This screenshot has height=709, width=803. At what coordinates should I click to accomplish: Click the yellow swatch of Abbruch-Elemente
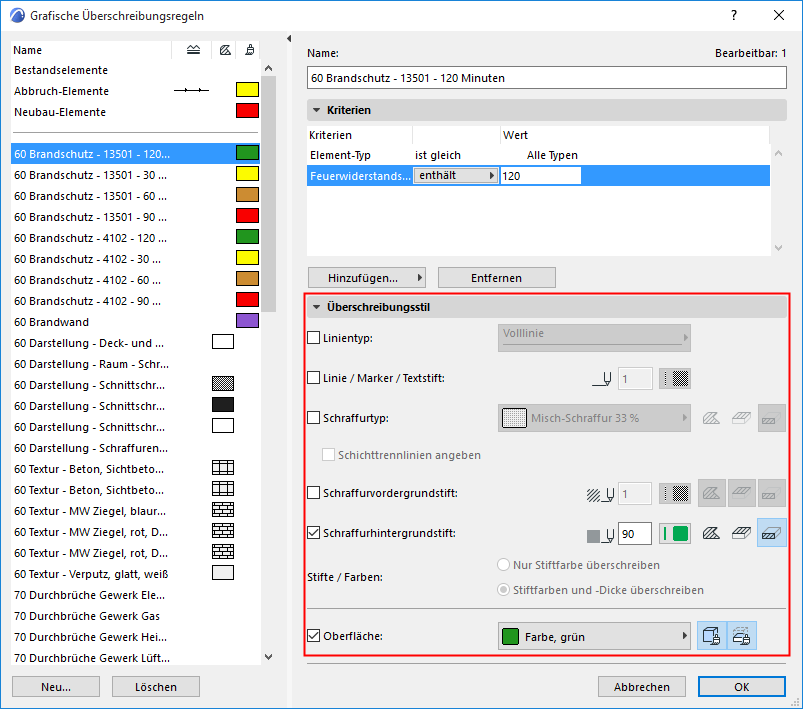click(x=247, y=90)
